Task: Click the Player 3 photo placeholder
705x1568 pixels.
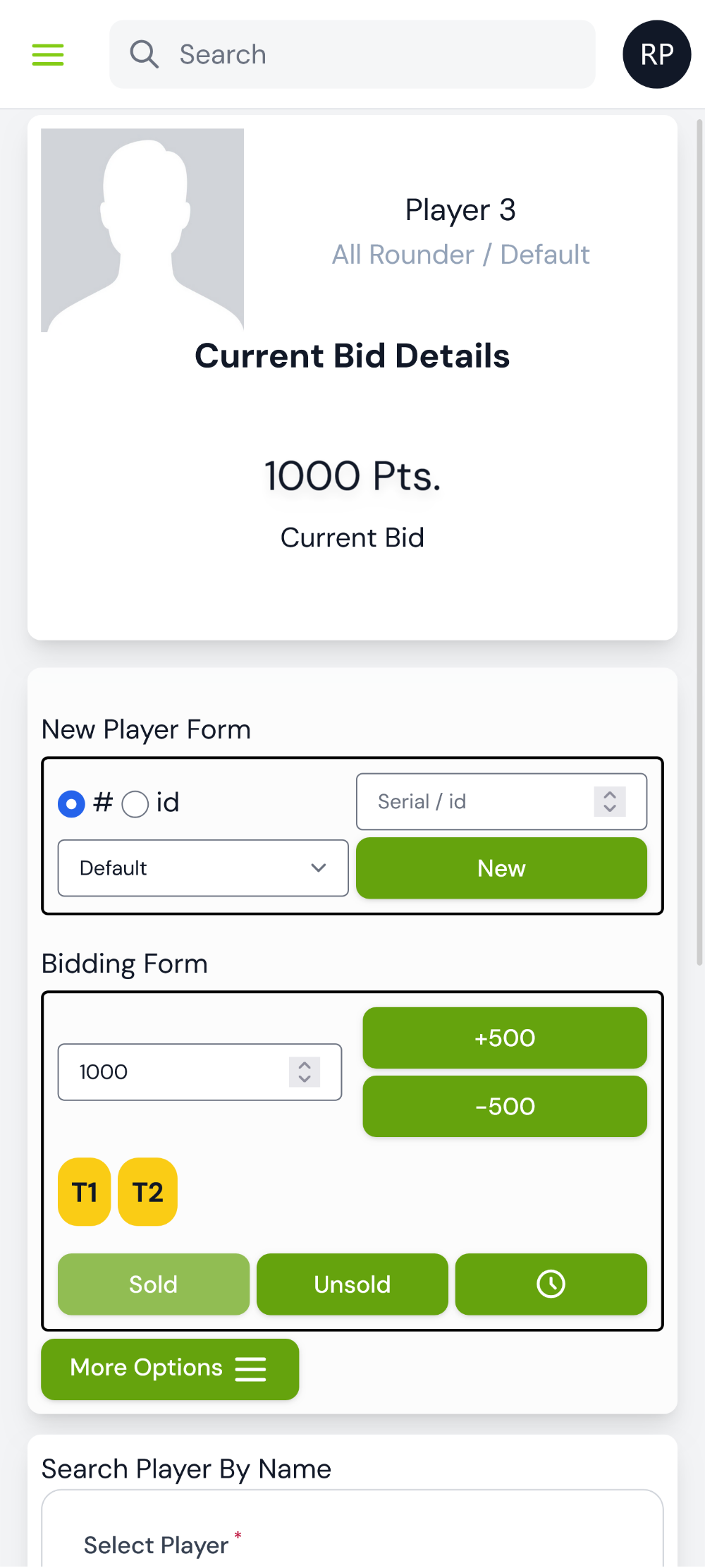Action: click(x=142, y=230)
